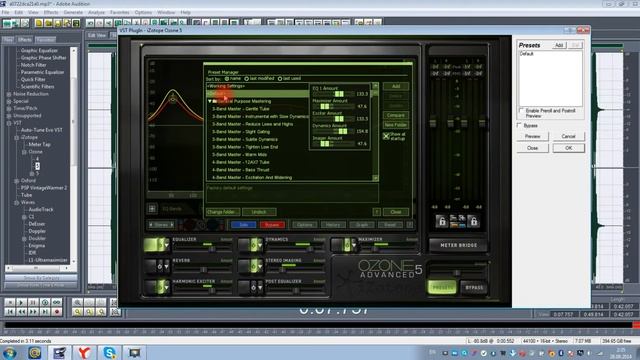
Task: Open the Analyze menu
Action: [96, 13]
